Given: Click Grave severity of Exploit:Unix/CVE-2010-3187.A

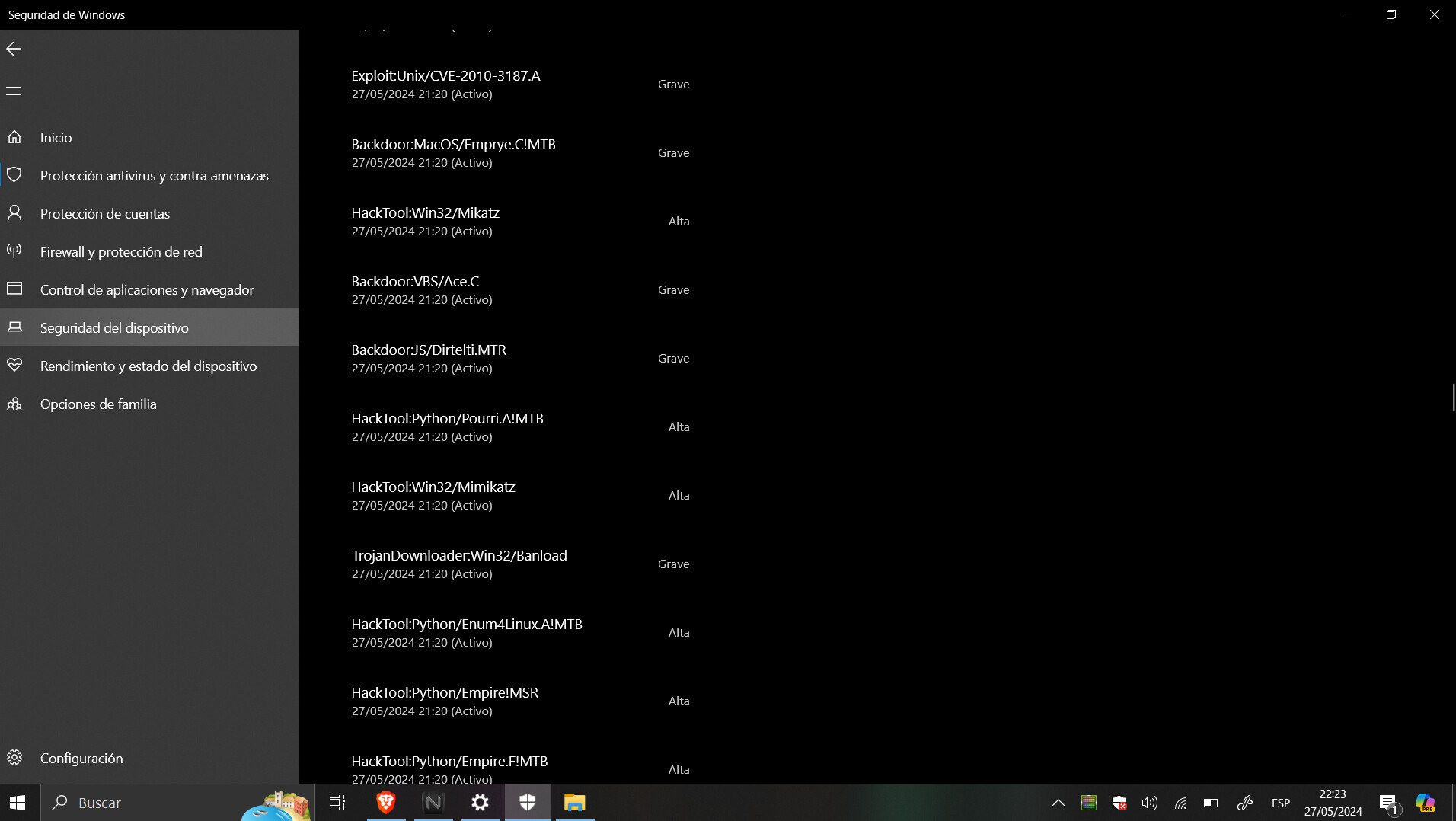Looking at the screenshot, I should tap(673, 85).
